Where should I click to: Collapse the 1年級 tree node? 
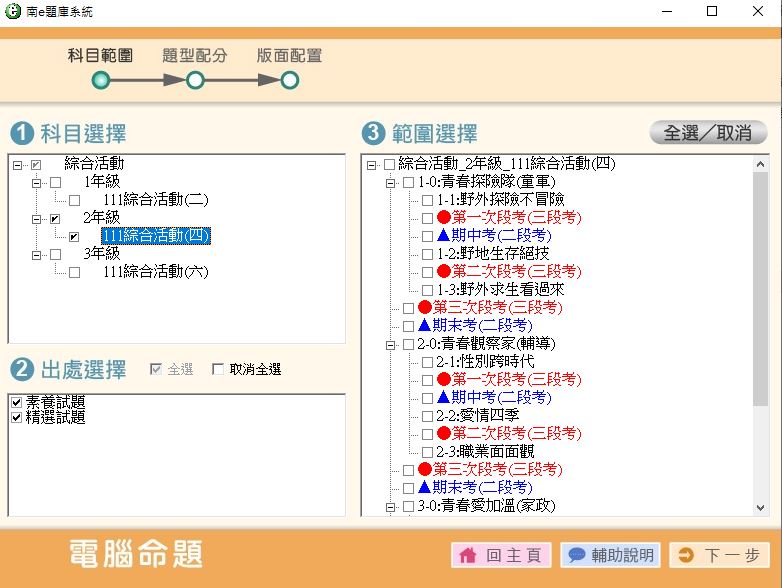click(36, 183)
